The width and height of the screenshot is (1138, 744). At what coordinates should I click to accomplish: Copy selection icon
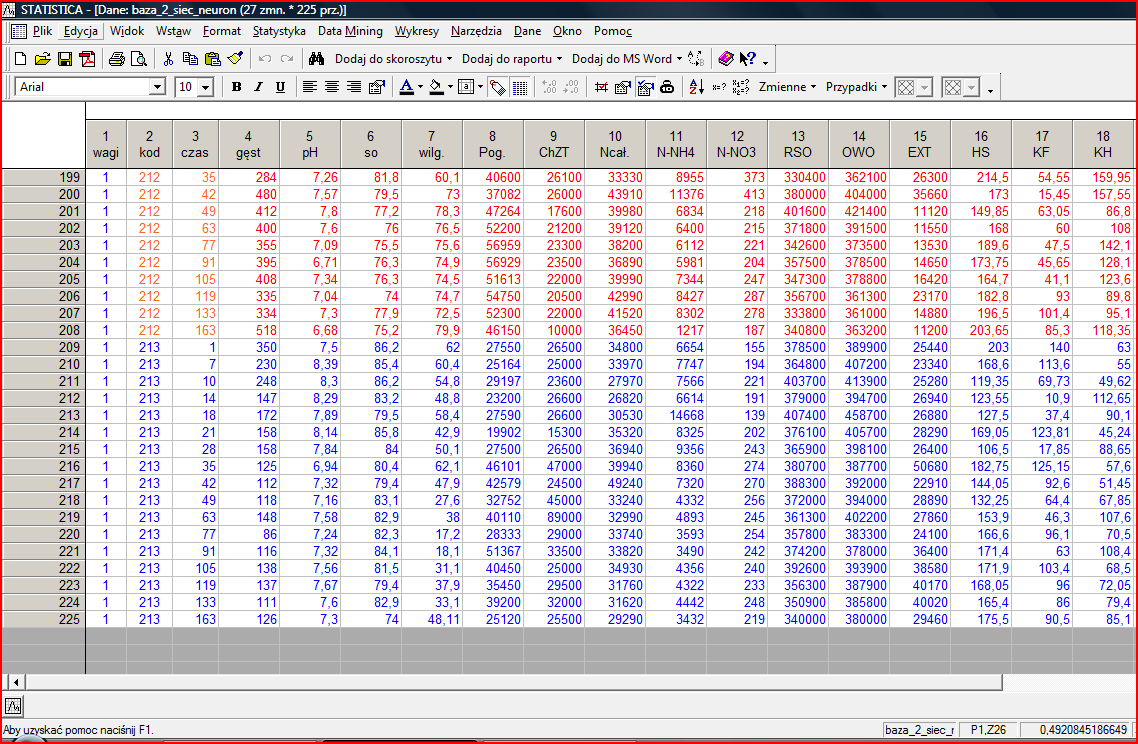point(190,59)
